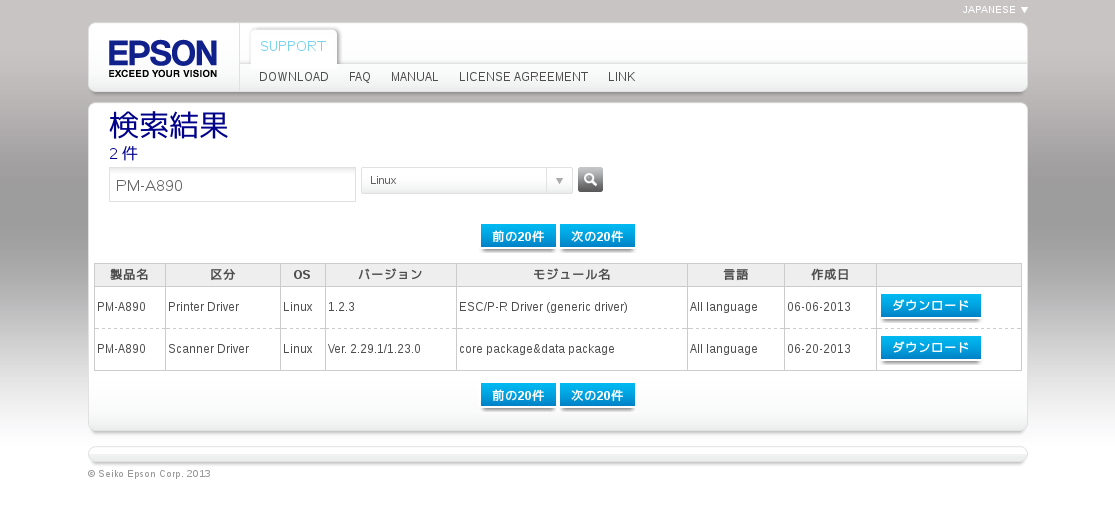Click the magnifier search icon button
Viewport: 1115px width, 507px height.
coord(590,180)
